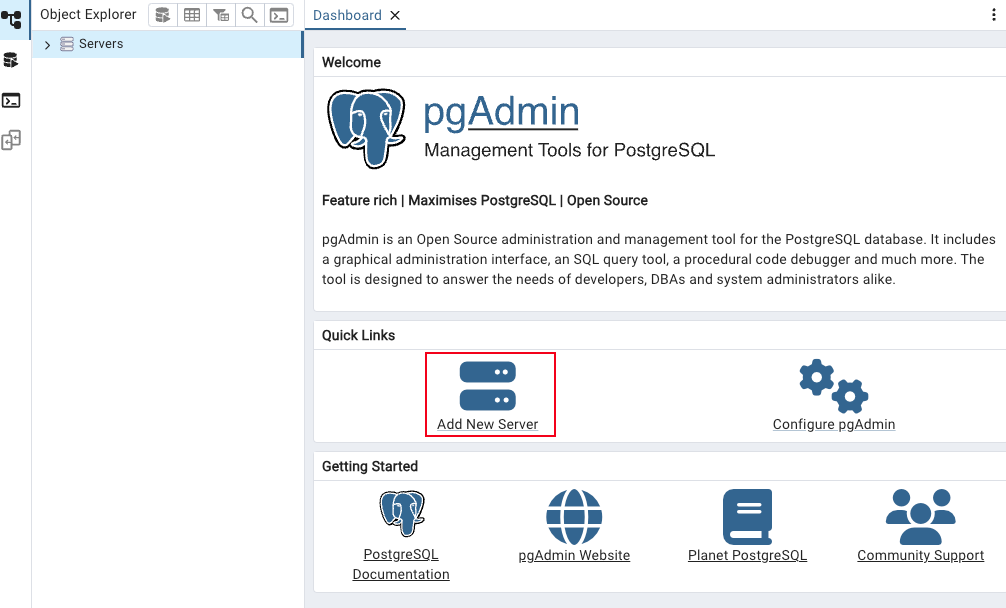Open the pgAdmin Website link
The width and height of the screenshot is (1006, 608).
pyautogui.click(x=574, y=555)
